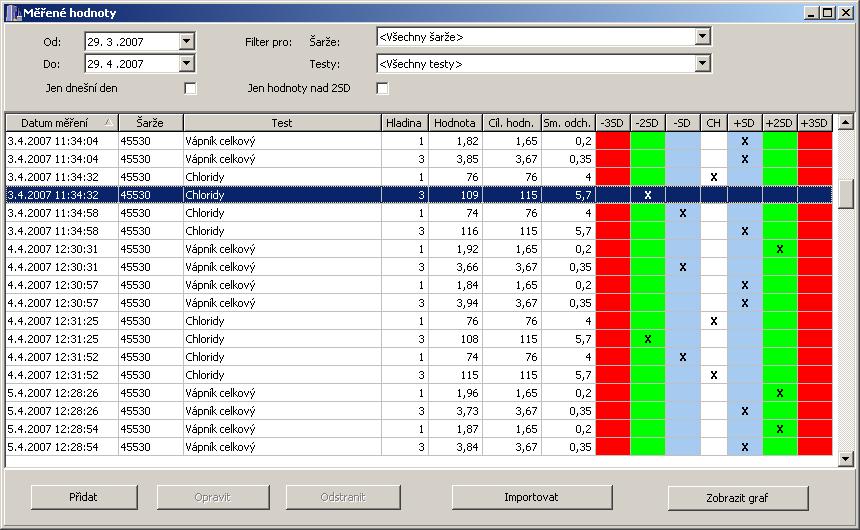Click value 116 in Hodnota column
The image size is (860, 530).
(469, 231)
